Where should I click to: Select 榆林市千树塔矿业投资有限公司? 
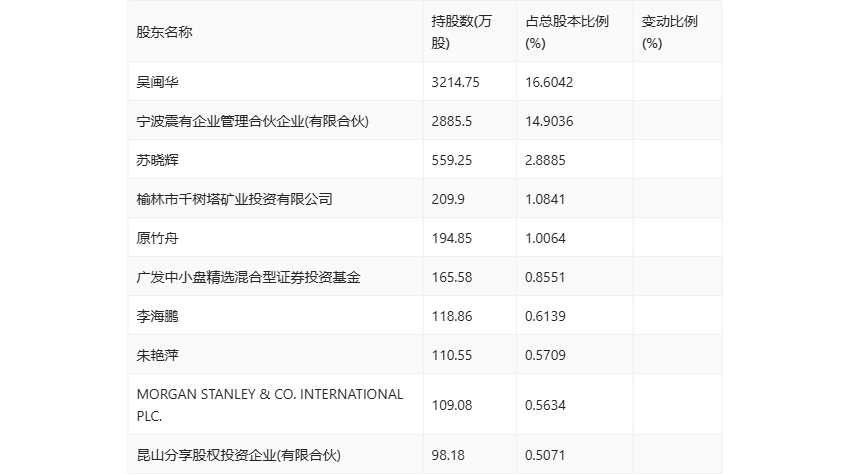click(234, 199)
